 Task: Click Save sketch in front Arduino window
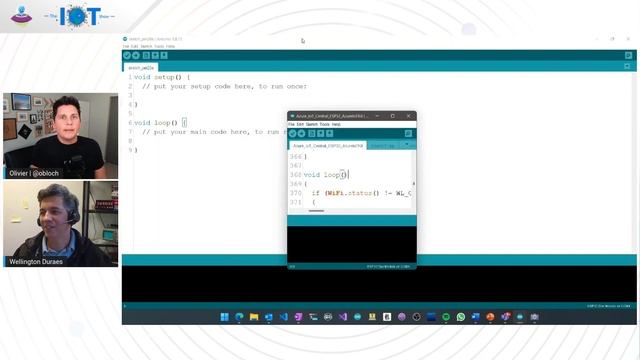[x=330, y=133]
